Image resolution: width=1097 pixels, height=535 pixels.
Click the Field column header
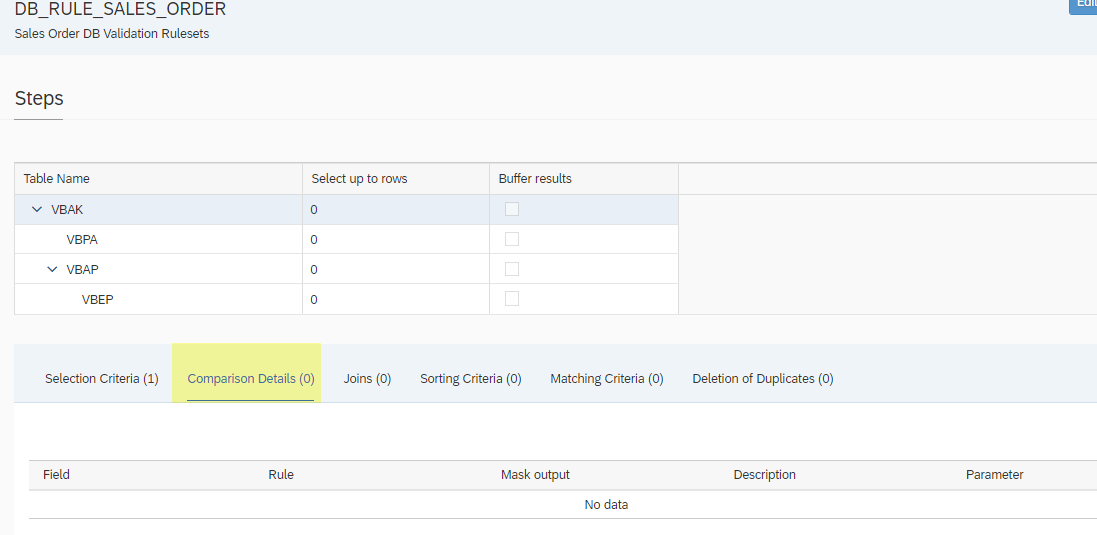(x=57, y=475)
